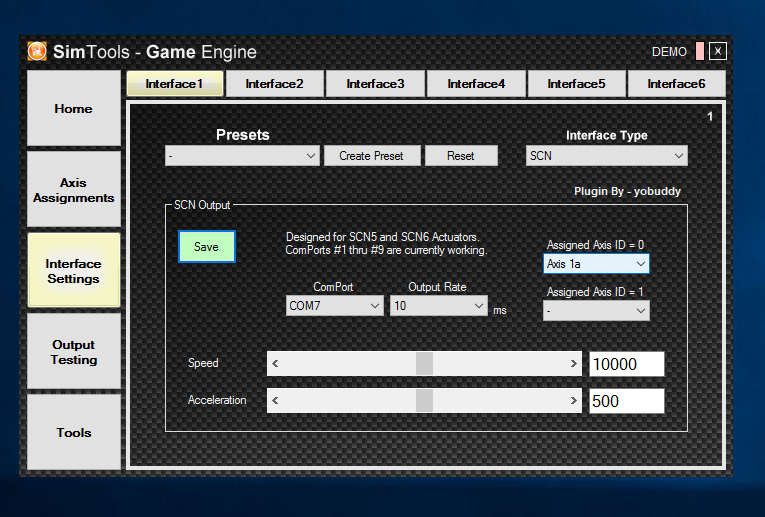Close the SimTools Game Engine window
The width and height of the screenshot is (765, 517).
click(x=718, y=51)
